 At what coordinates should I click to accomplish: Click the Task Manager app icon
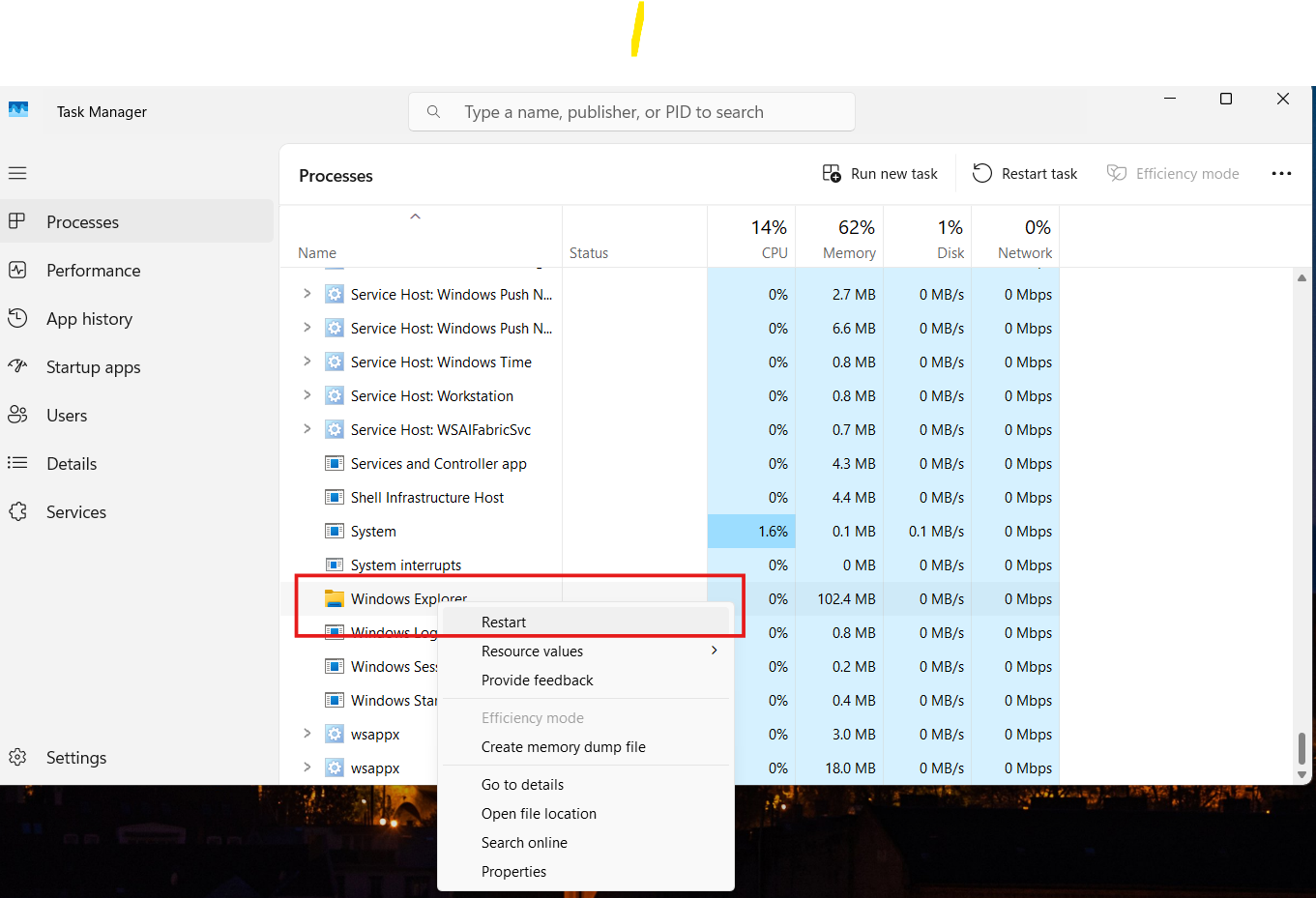[x=18, y=110]
